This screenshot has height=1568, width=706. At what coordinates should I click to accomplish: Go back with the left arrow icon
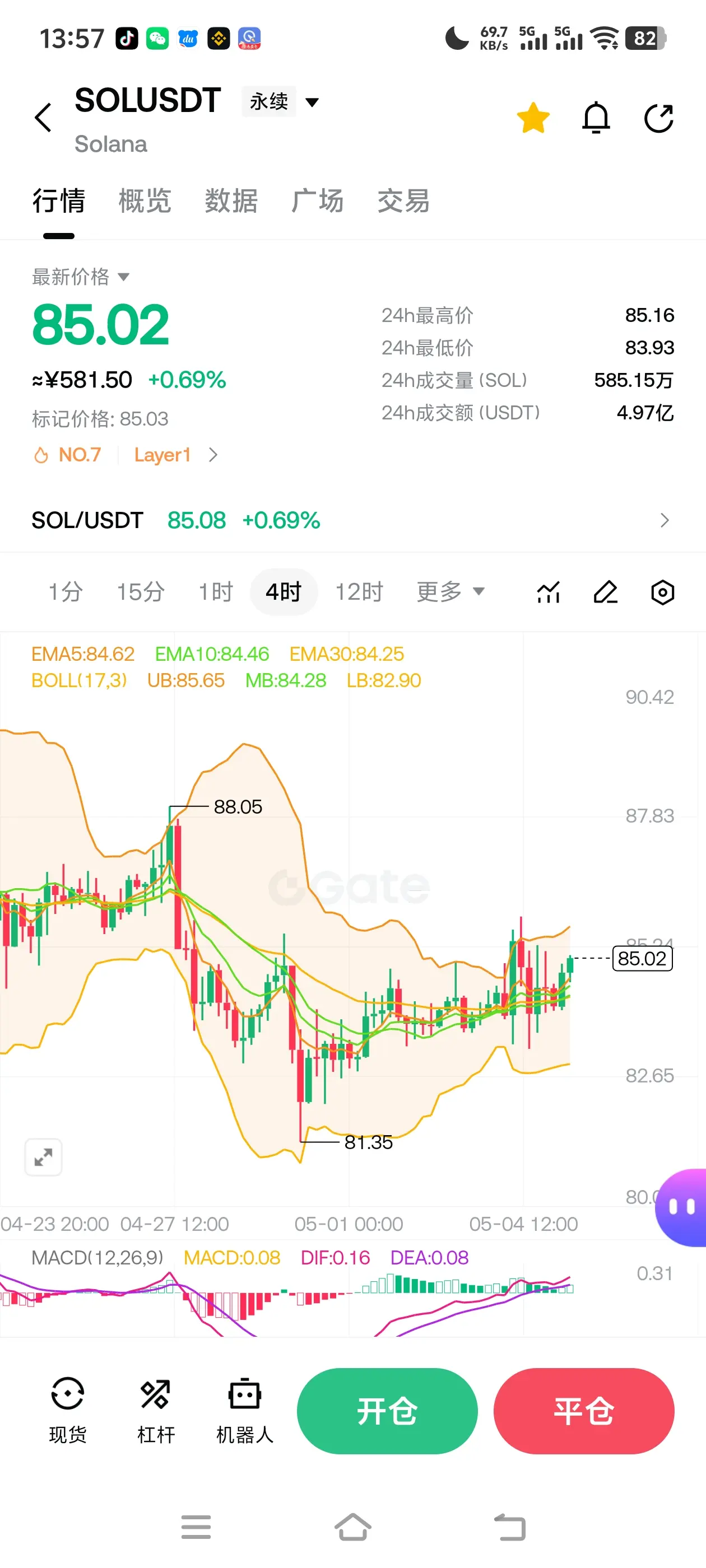[43, 118]
